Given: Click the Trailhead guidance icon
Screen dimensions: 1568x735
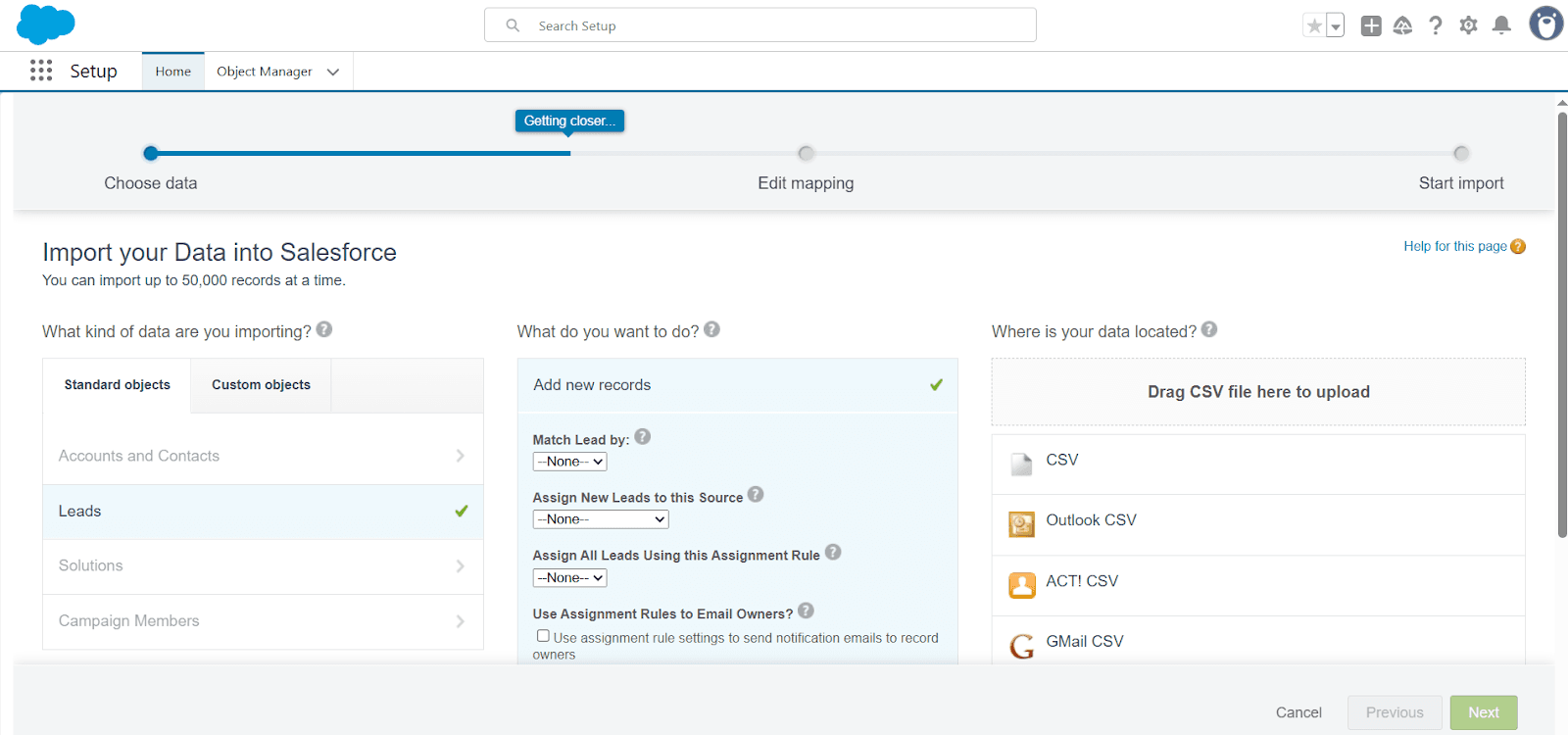Looking at the screenshot, I should pyautogui.click(x=1403, y=26).
